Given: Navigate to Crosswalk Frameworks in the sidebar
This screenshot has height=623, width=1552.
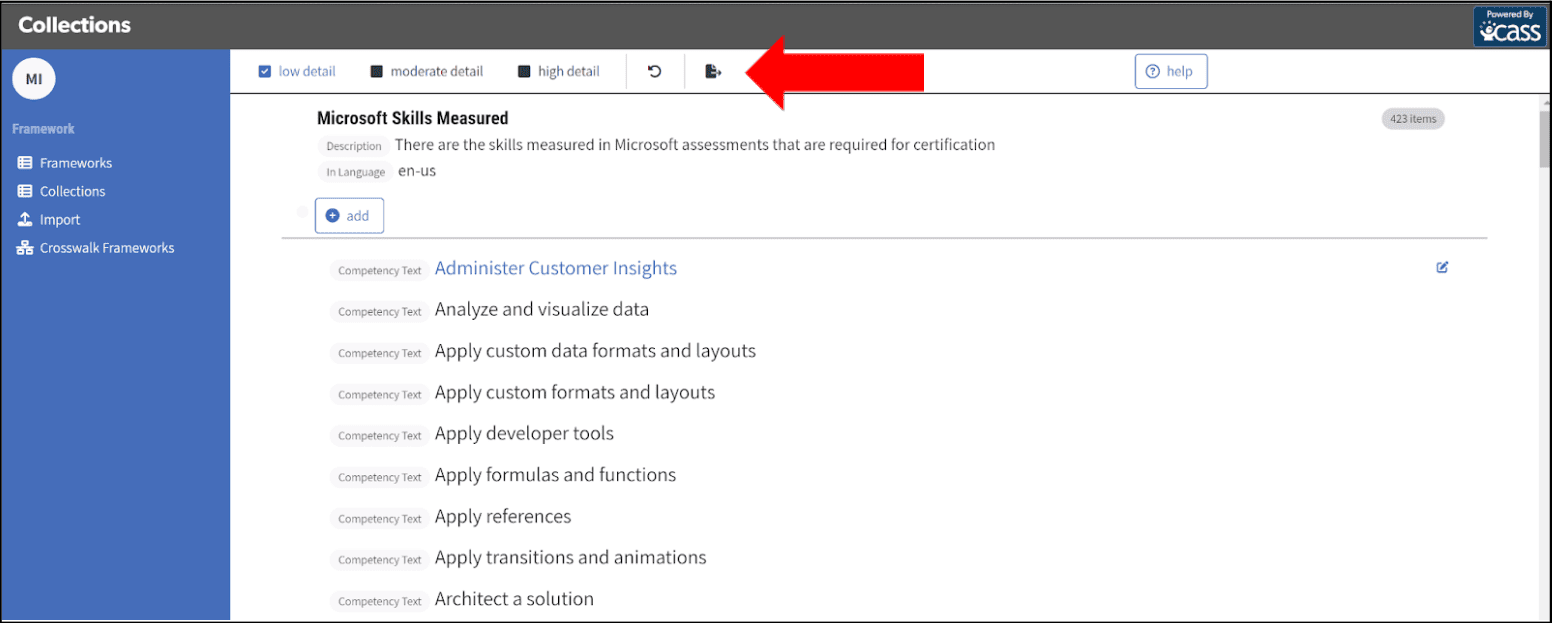Looking at the screenshot, I should pyautogui.click(x=106, y=247).
